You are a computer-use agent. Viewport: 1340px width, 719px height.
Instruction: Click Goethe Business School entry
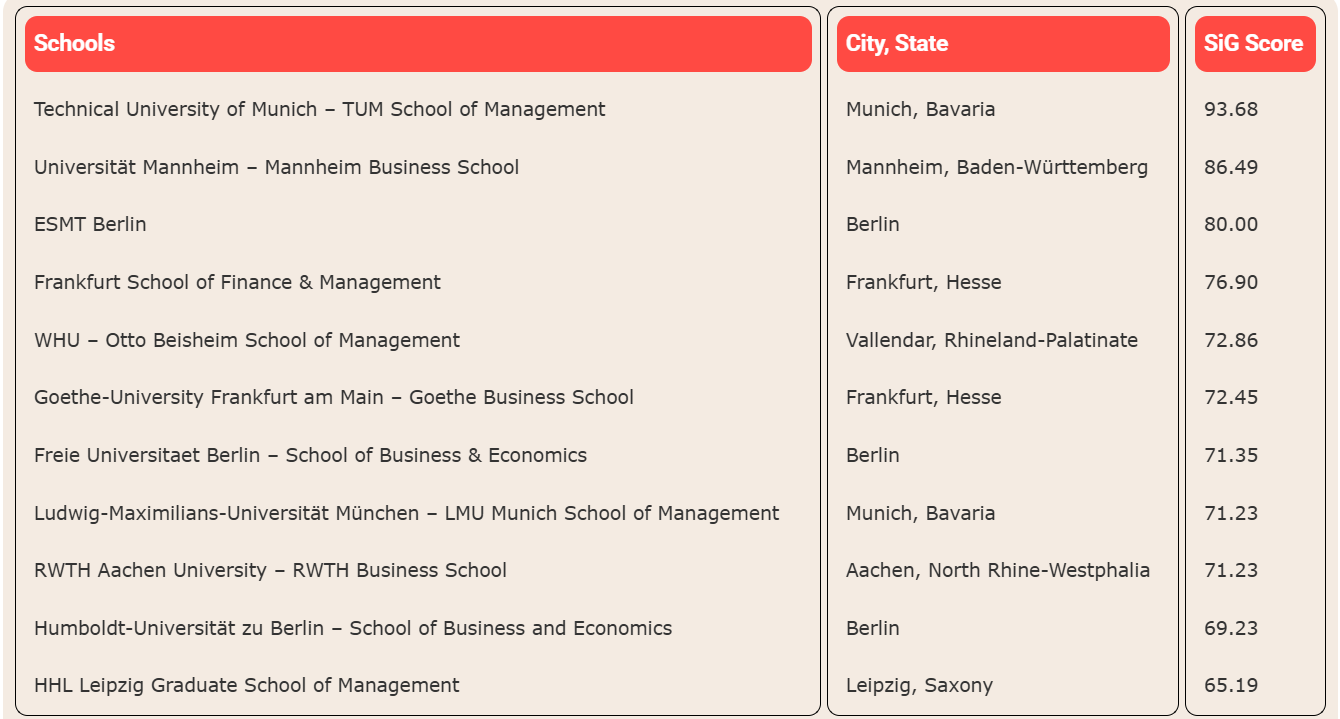tap(334, 397)
